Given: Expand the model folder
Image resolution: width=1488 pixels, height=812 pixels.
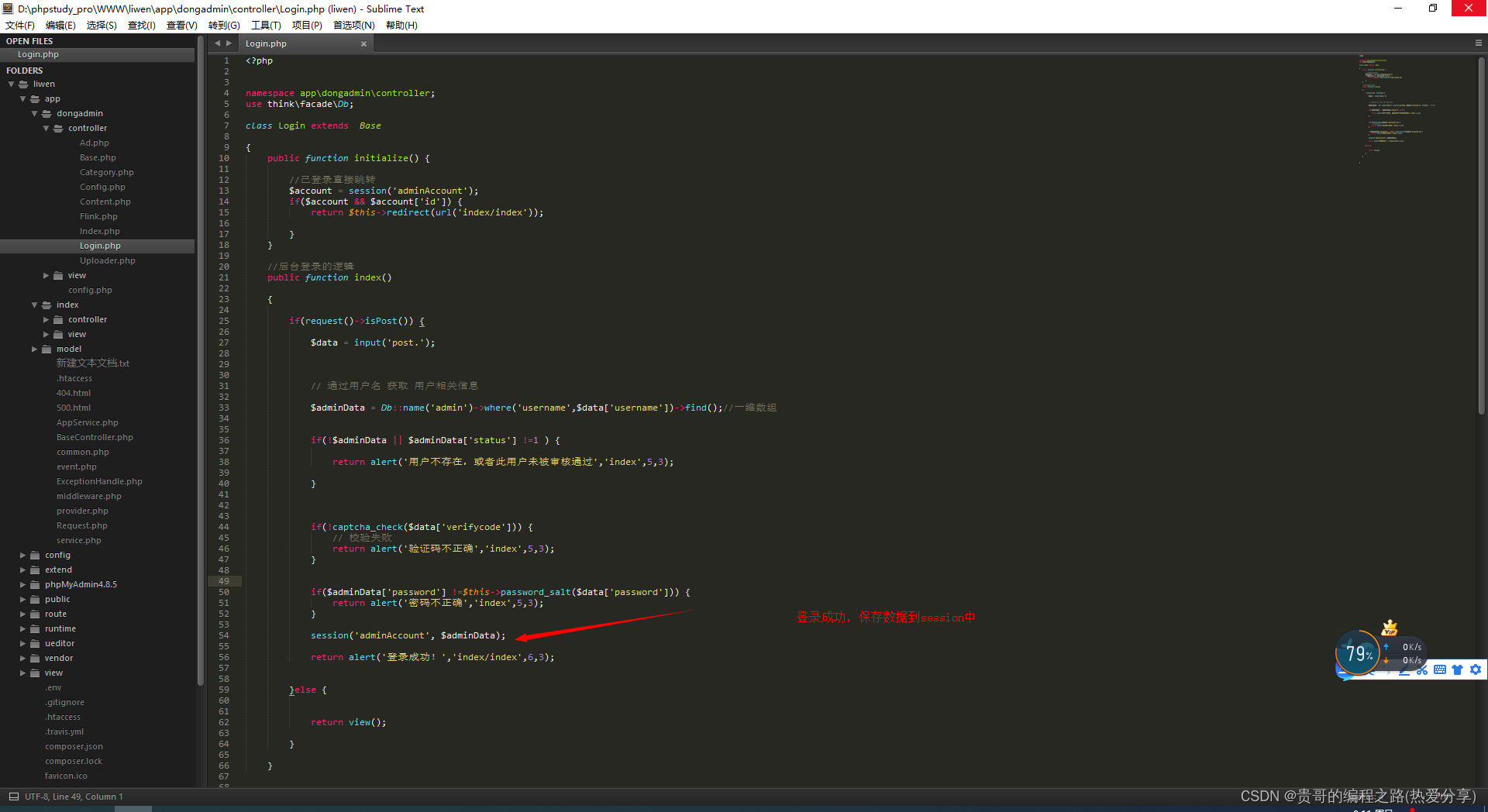Looking at the screenshot, I should (x=35, y=349).
